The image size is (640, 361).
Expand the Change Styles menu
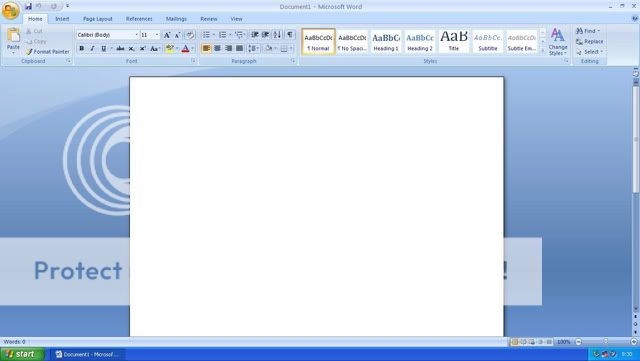[558, 41]
